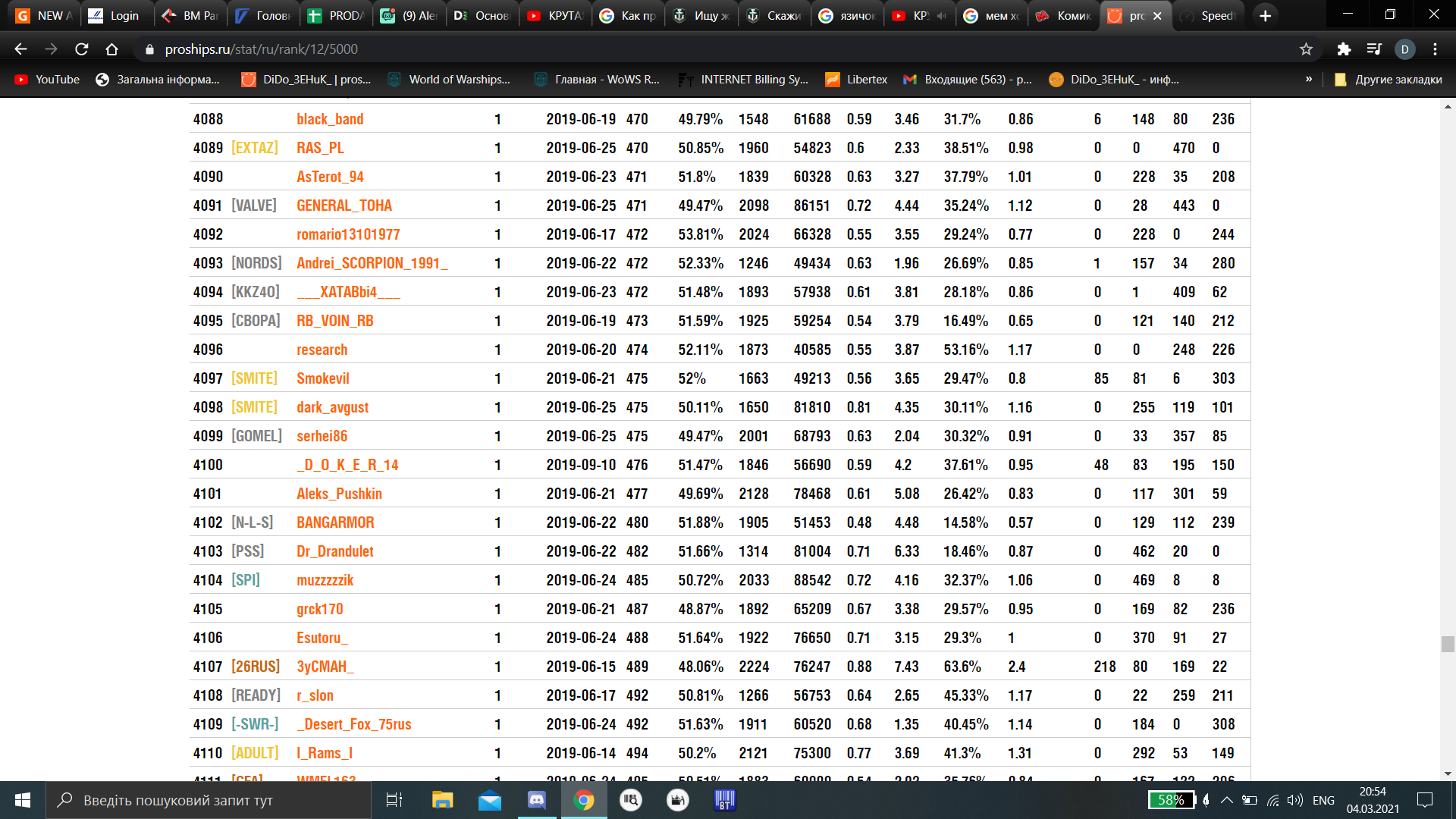Toggle ENG keyboard language indicator
This screenshot has height=819, width=1456.
(1323, 800)
